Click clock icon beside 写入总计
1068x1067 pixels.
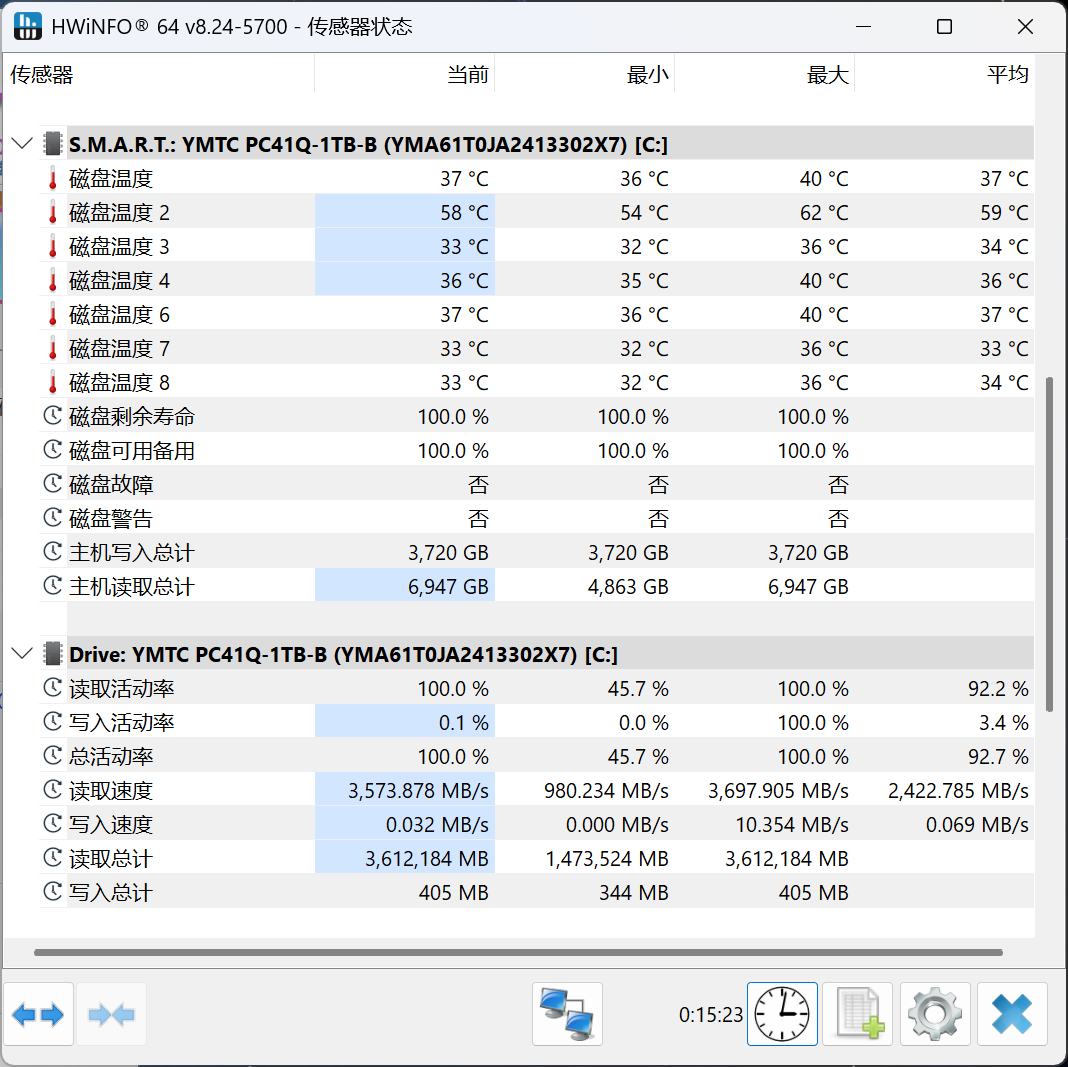(52, 891)
